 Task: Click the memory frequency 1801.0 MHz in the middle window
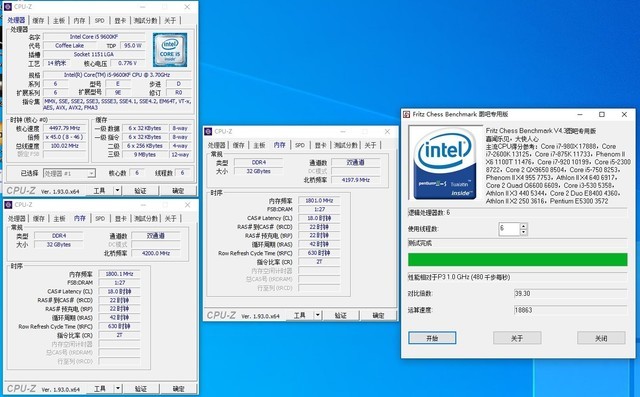click(319, 200)
